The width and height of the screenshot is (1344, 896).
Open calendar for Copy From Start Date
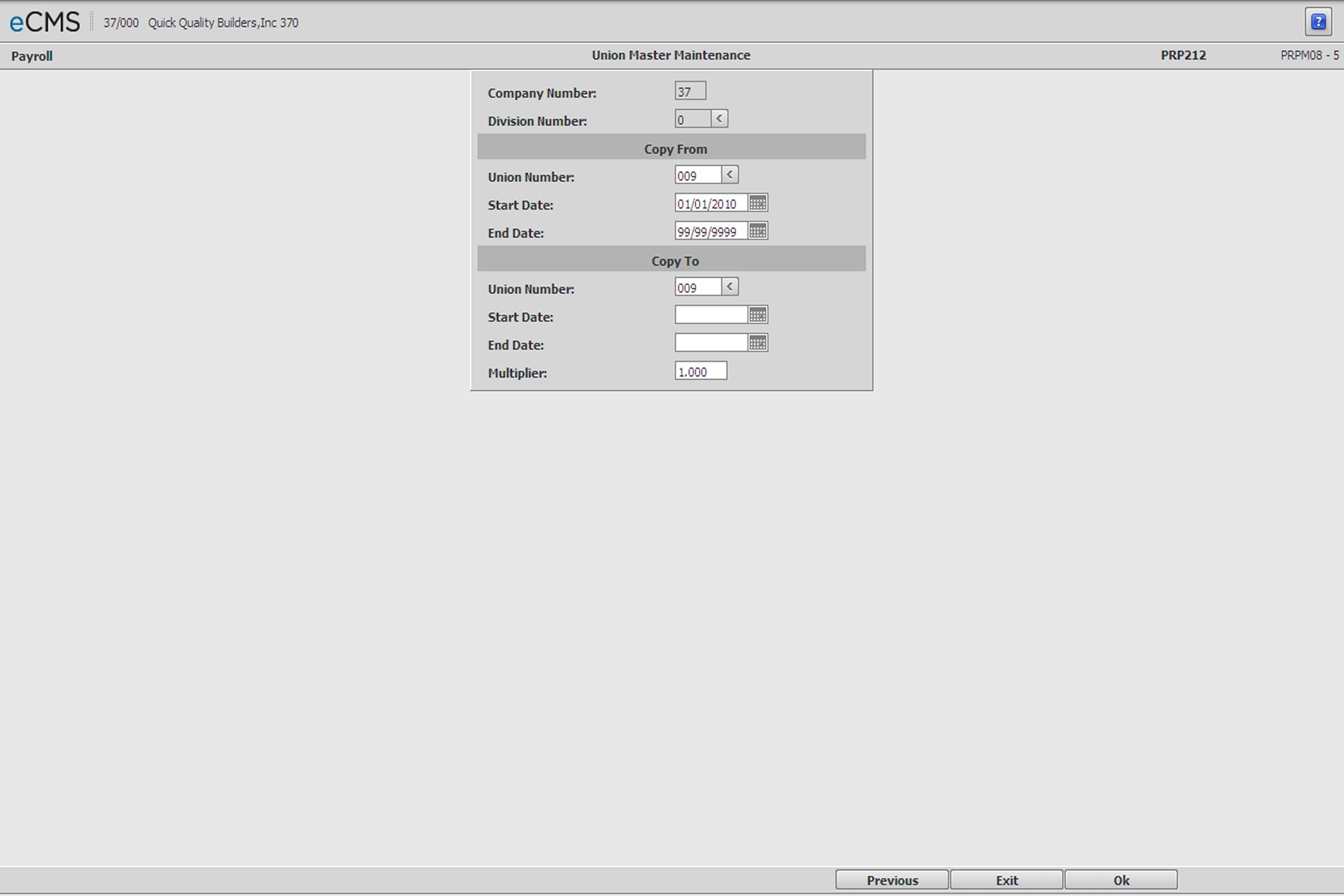[x=758, y=203]
